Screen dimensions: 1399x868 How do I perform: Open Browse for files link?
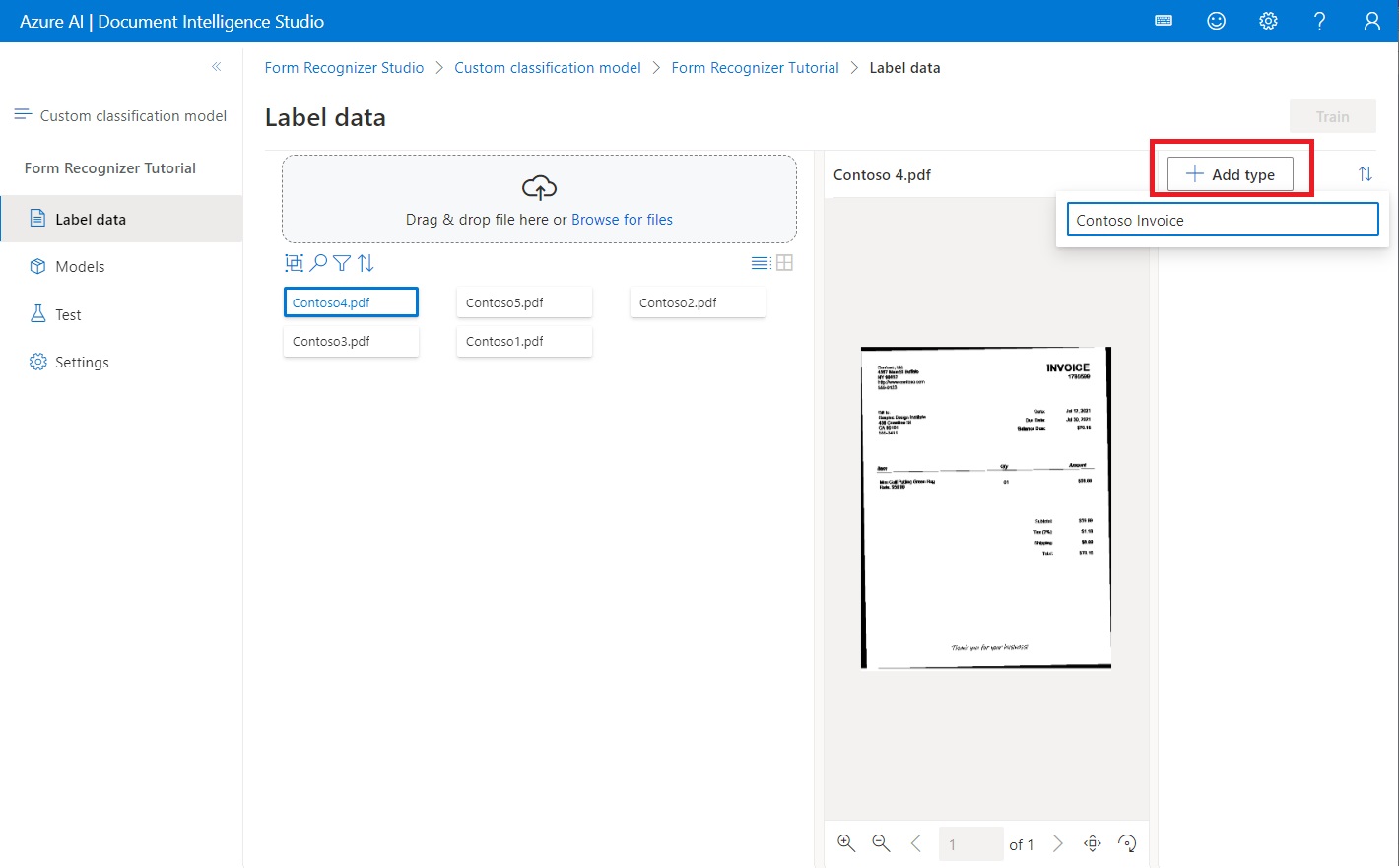[622, 219]
